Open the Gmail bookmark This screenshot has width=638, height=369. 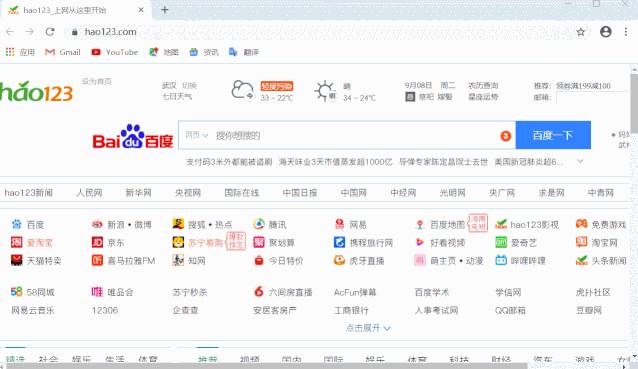tap(63, 52)
